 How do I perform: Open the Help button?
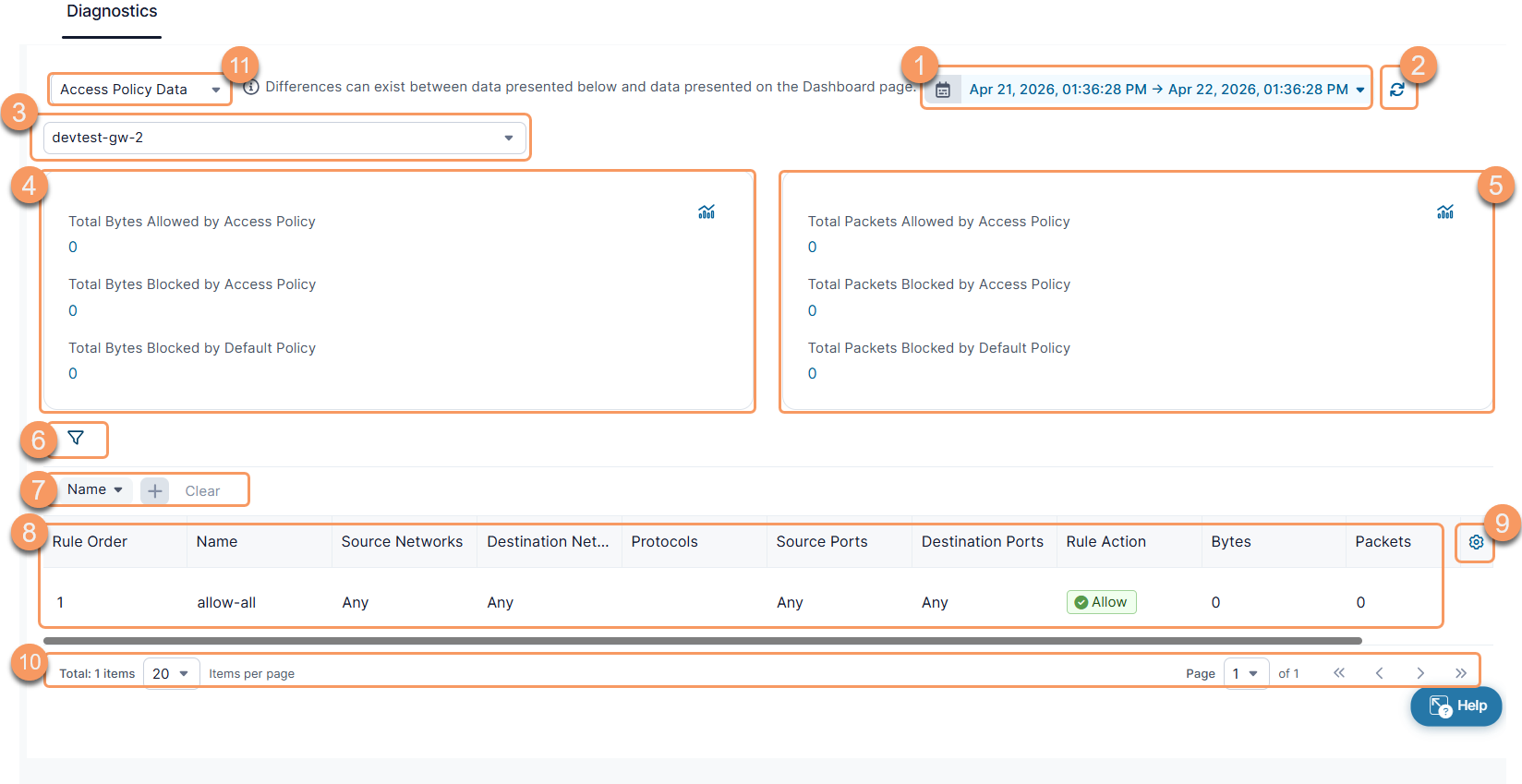tap(1456, 706)
